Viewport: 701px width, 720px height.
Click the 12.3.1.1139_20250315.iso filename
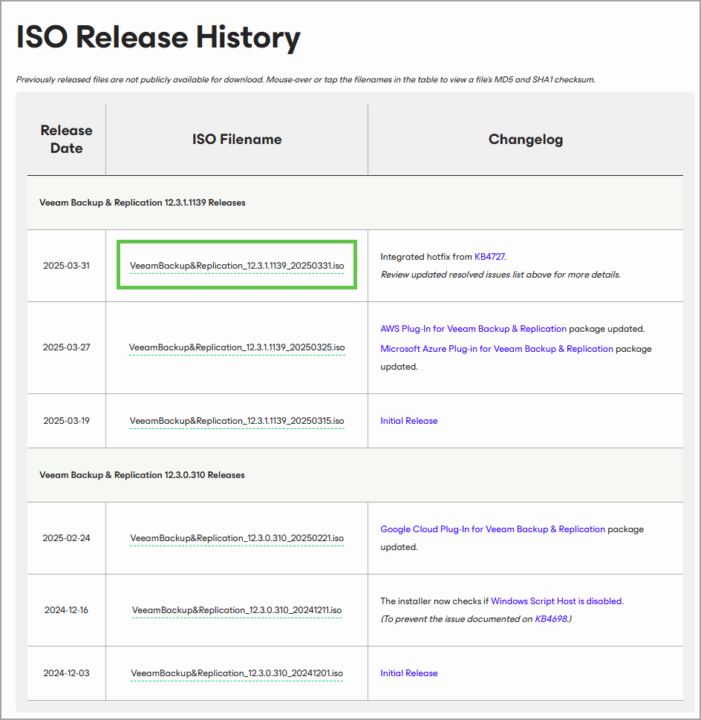coord(237,421)
